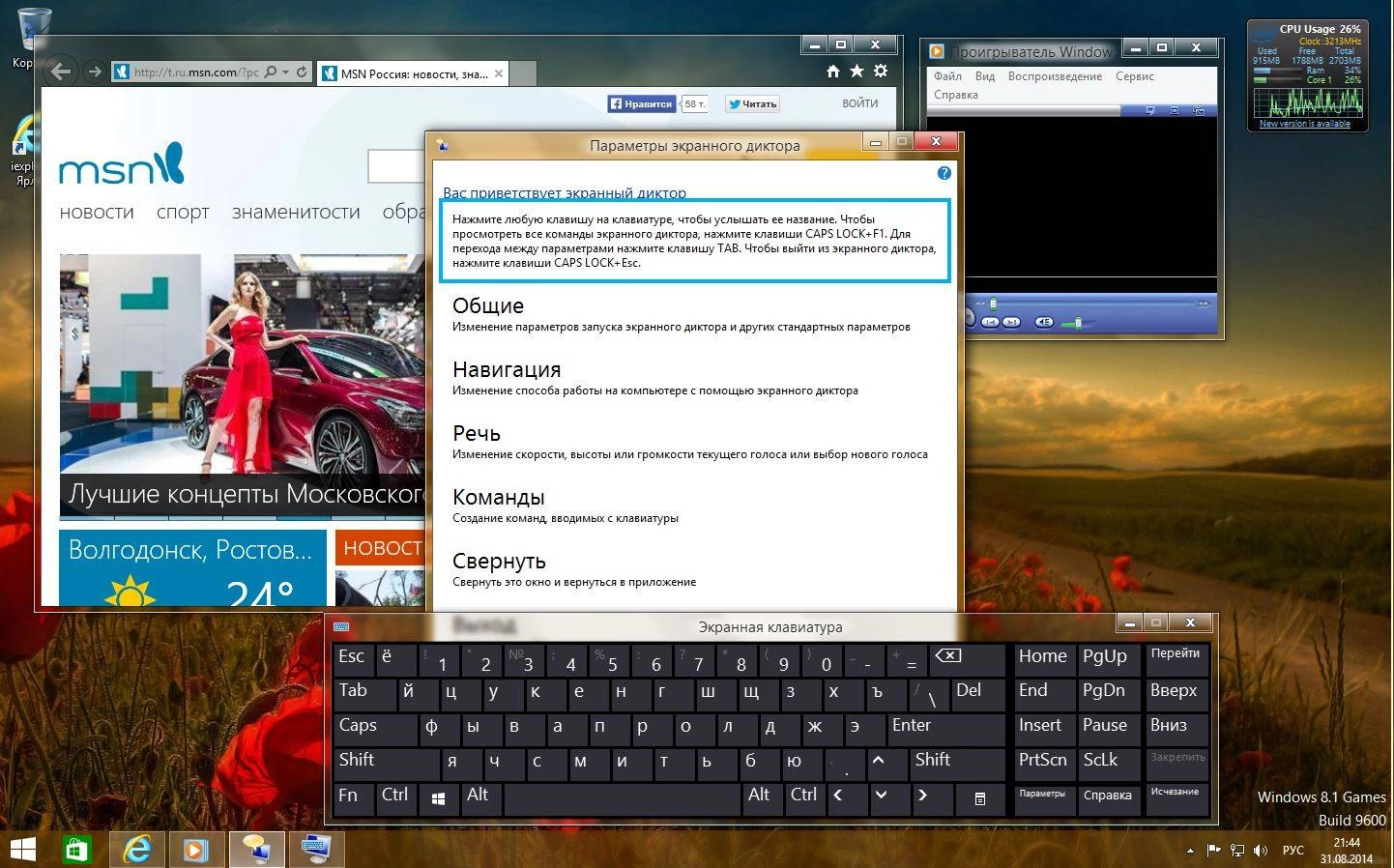Open Справка menu in media player
The width and height of the screenshot is (1394, 868).
pos(956,95)
